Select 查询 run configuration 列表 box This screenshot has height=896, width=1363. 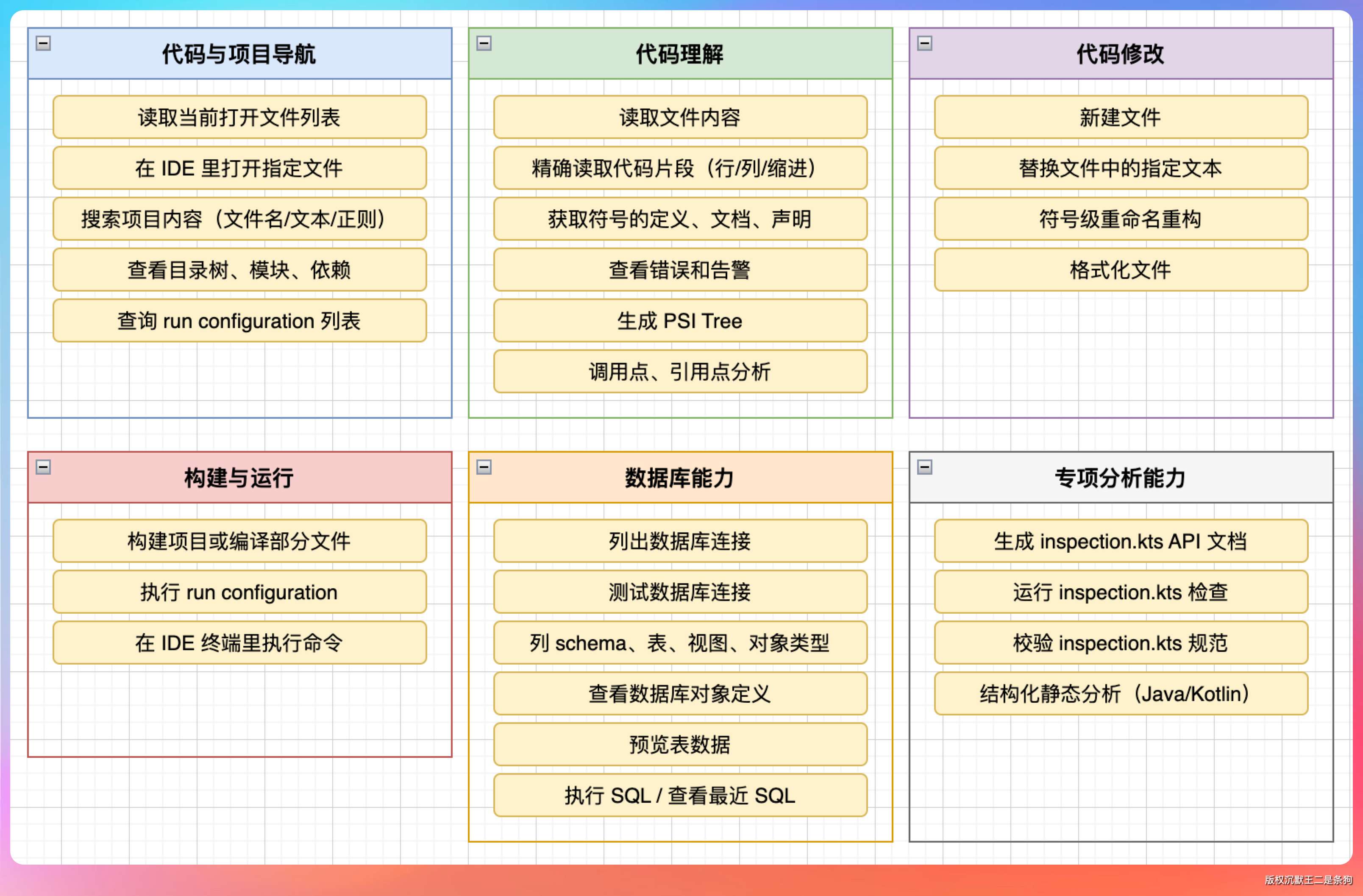[239, 321]
